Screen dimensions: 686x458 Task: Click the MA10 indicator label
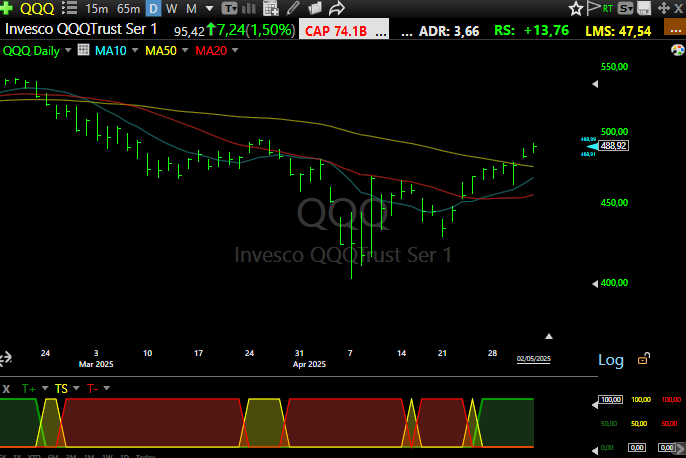tap(111, 51)
